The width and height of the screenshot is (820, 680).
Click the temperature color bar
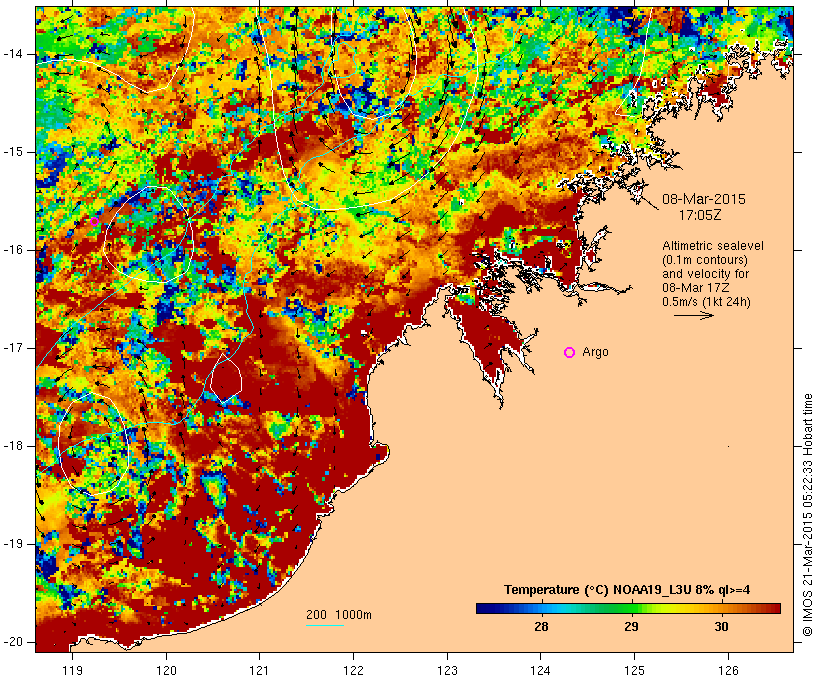point(628,608)
